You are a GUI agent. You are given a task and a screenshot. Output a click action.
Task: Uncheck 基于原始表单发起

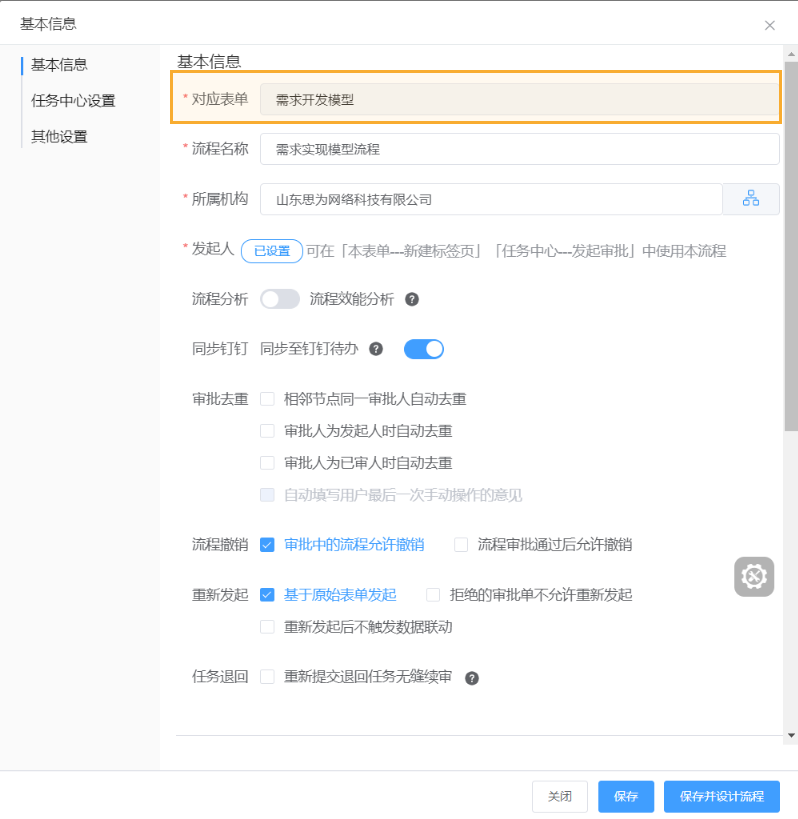pyautogui.click(x=267, y=595)
